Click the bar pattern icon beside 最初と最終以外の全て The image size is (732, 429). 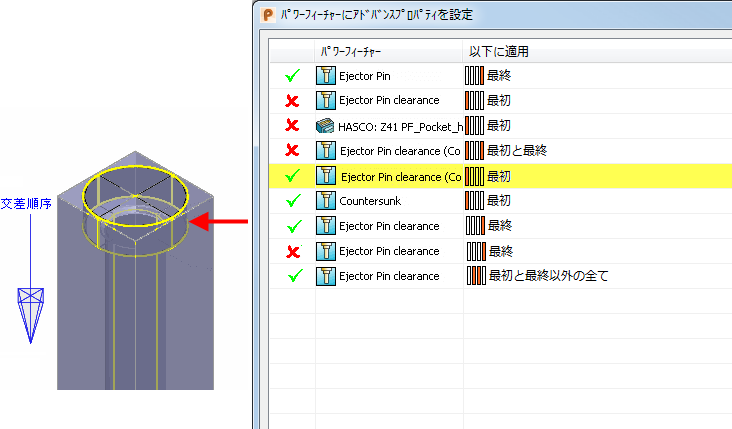476,276
